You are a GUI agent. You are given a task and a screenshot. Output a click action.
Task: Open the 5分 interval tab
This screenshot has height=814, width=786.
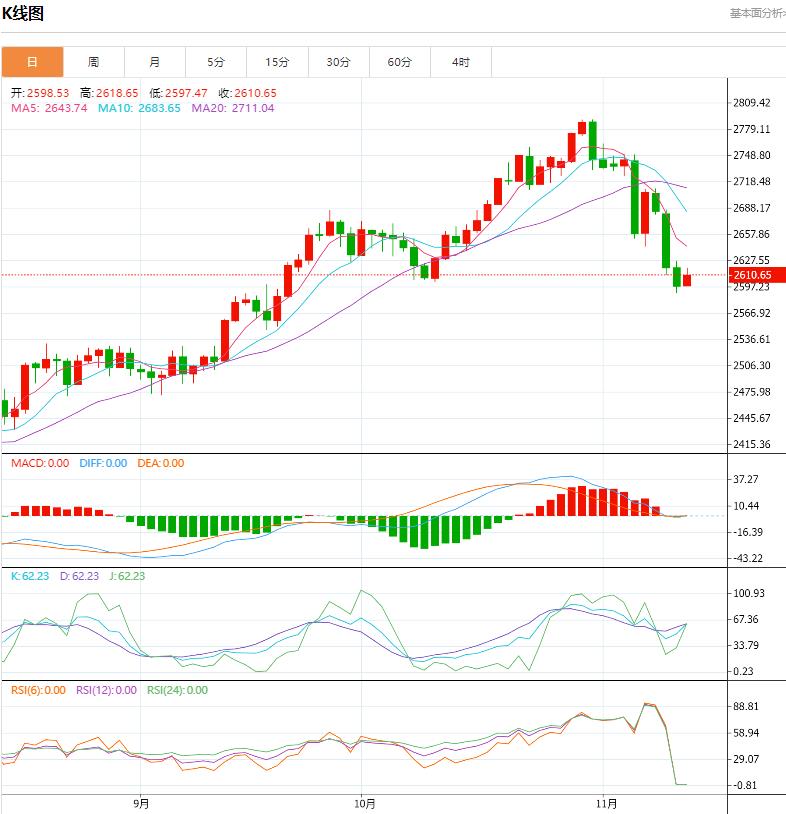(216, 62)
